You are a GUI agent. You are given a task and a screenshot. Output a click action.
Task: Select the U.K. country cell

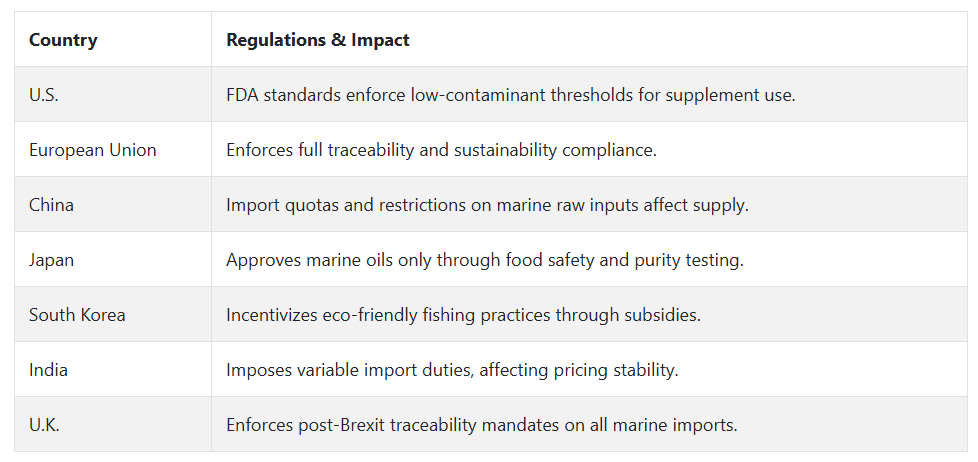(x=44, y=425)
